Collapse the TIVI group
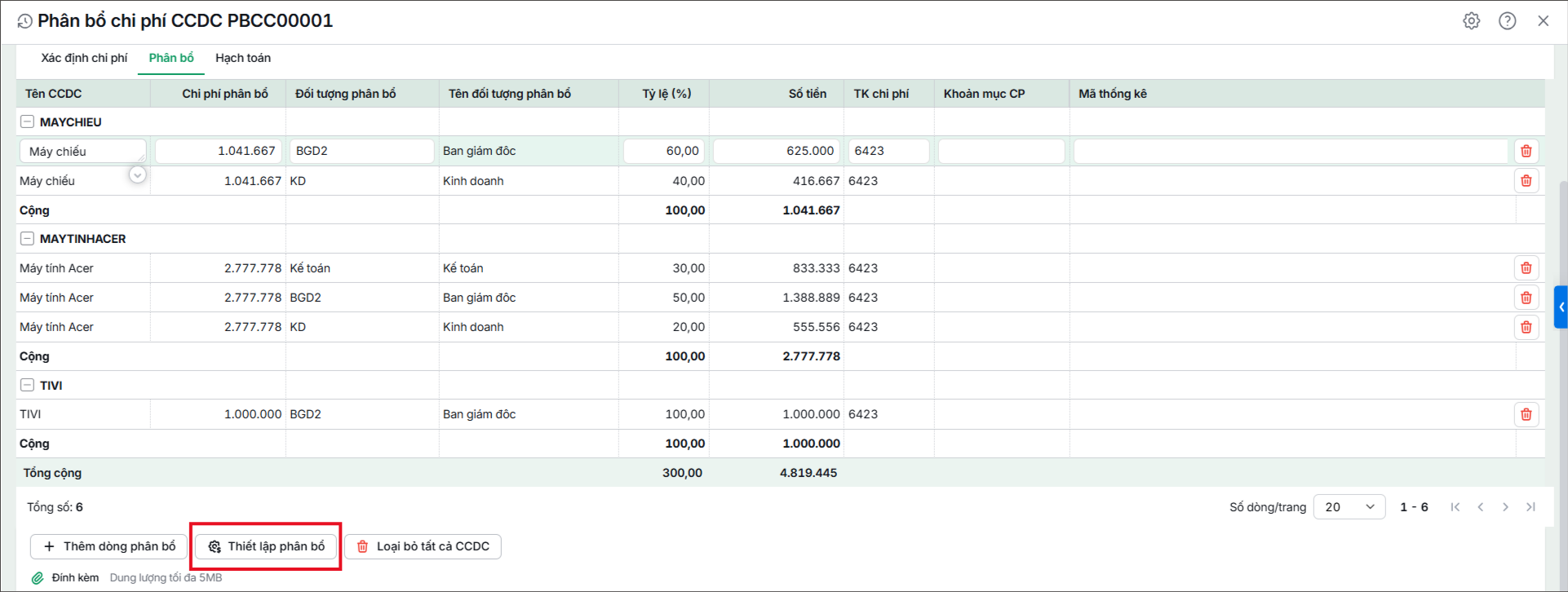Viewport: 1568px width, 592px height. click(27, 385)
